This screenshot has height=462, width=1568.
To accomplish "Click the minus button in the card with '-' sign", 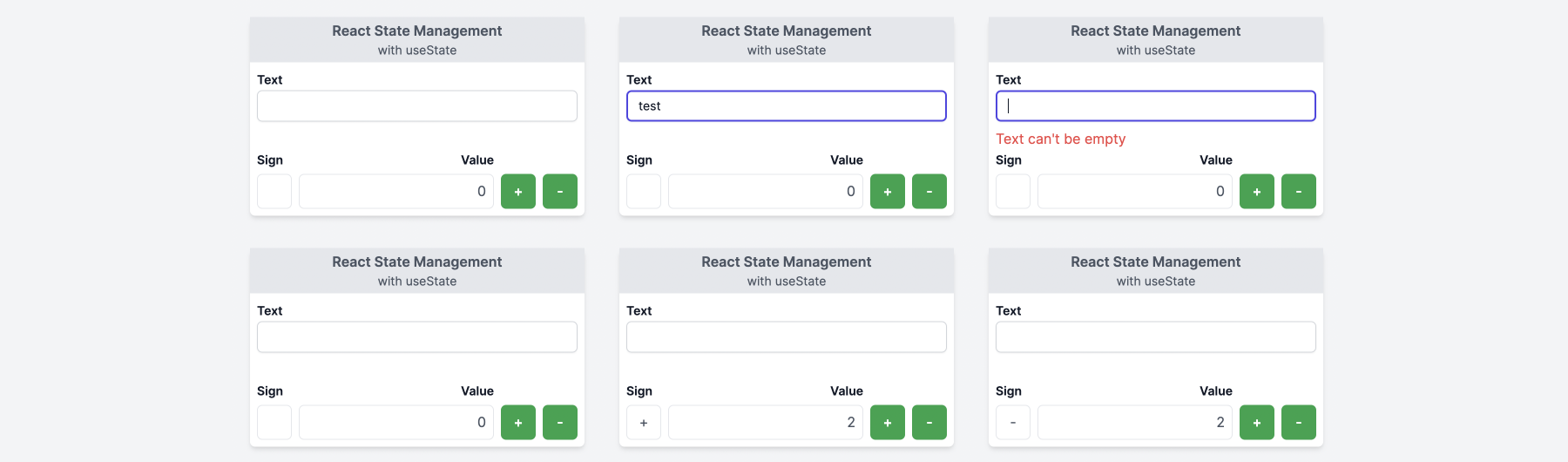I will [x=1299, y=422].
